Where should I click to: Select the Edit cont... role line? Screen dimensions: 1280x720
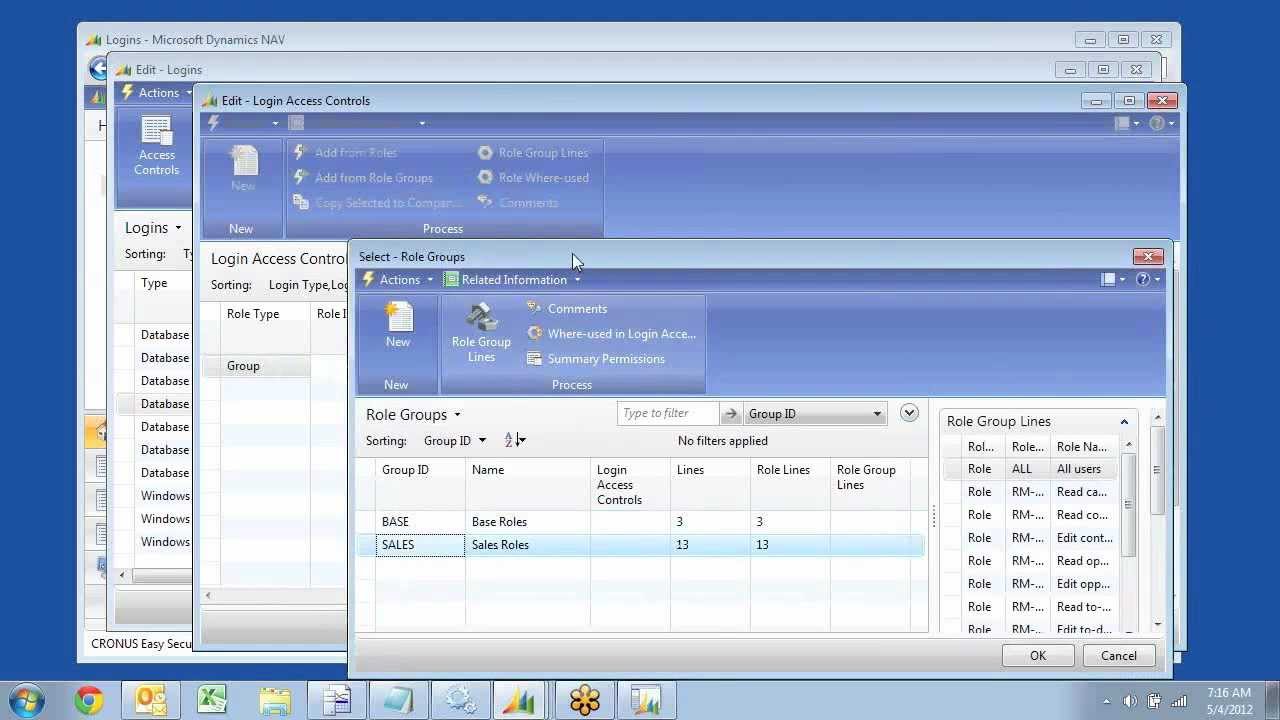pyautogui.click(x=1032, y=538)
